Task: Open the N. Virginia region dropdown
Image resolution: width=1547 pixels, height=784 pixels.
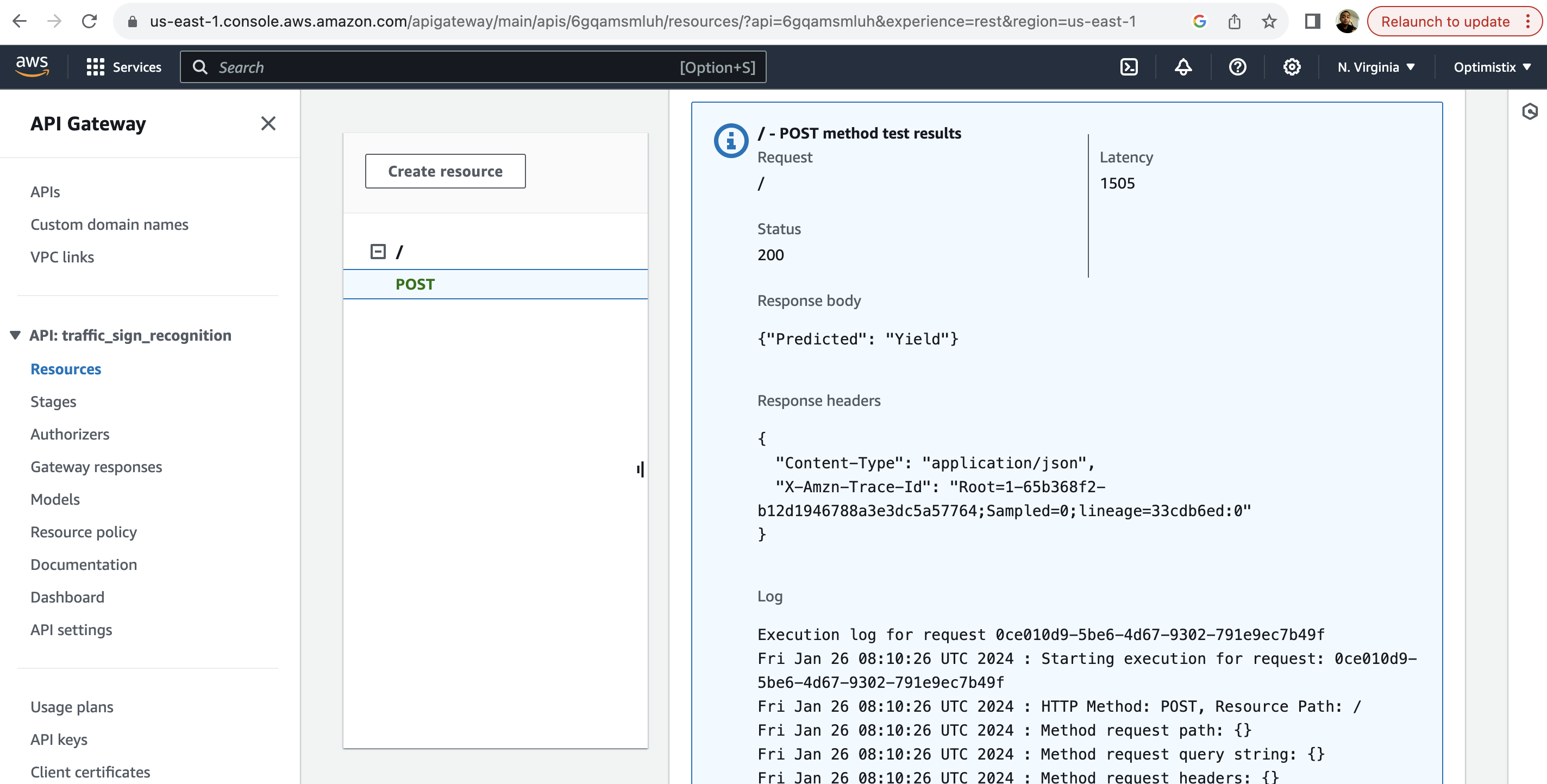Action: 1376,67
